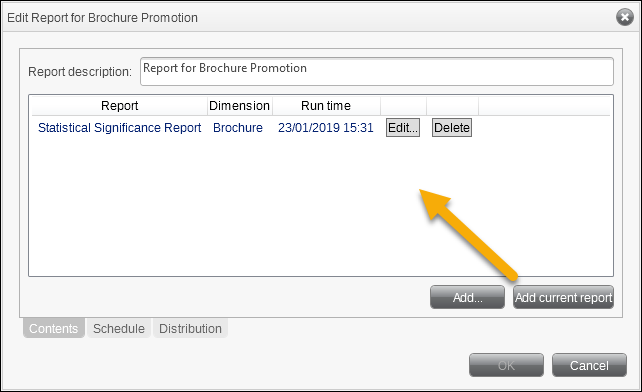642x392 pixels.
Task: Click the run time 23/01/2019 15:31
Action: (x=326, y=128)
